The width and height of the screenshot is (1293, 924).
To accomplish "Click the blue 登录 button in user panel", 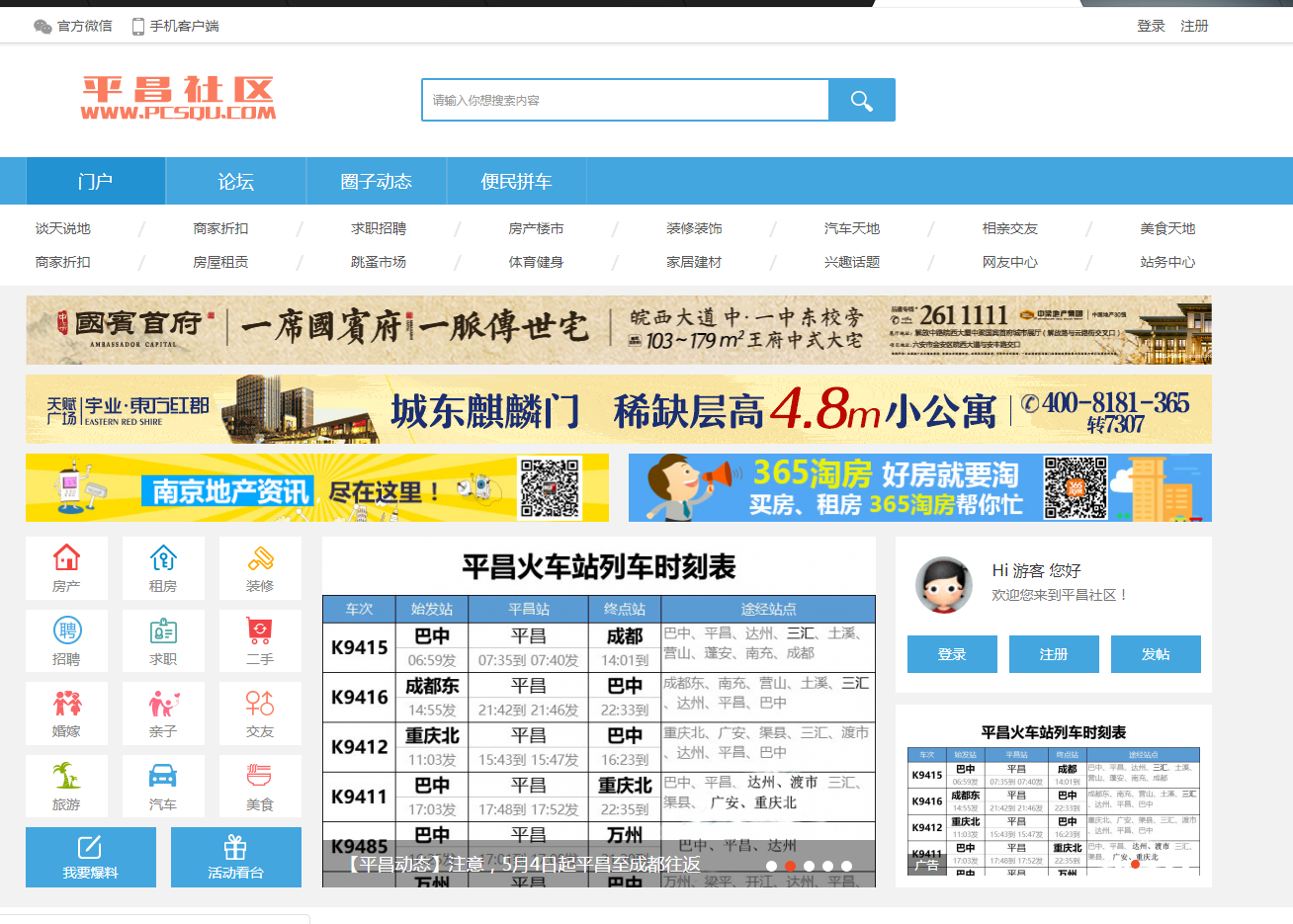I will (952, 654).
